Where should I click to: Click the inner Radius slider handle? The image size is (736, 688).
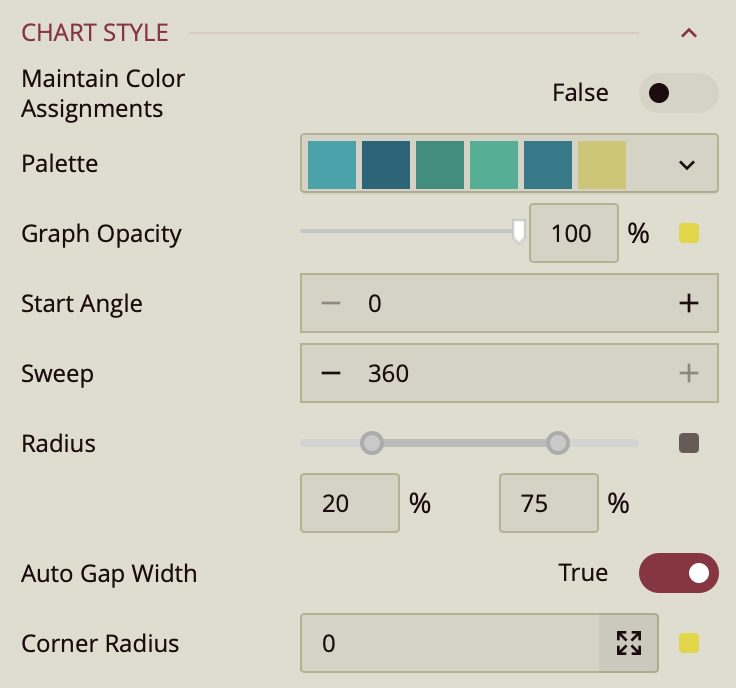point(372,443)
